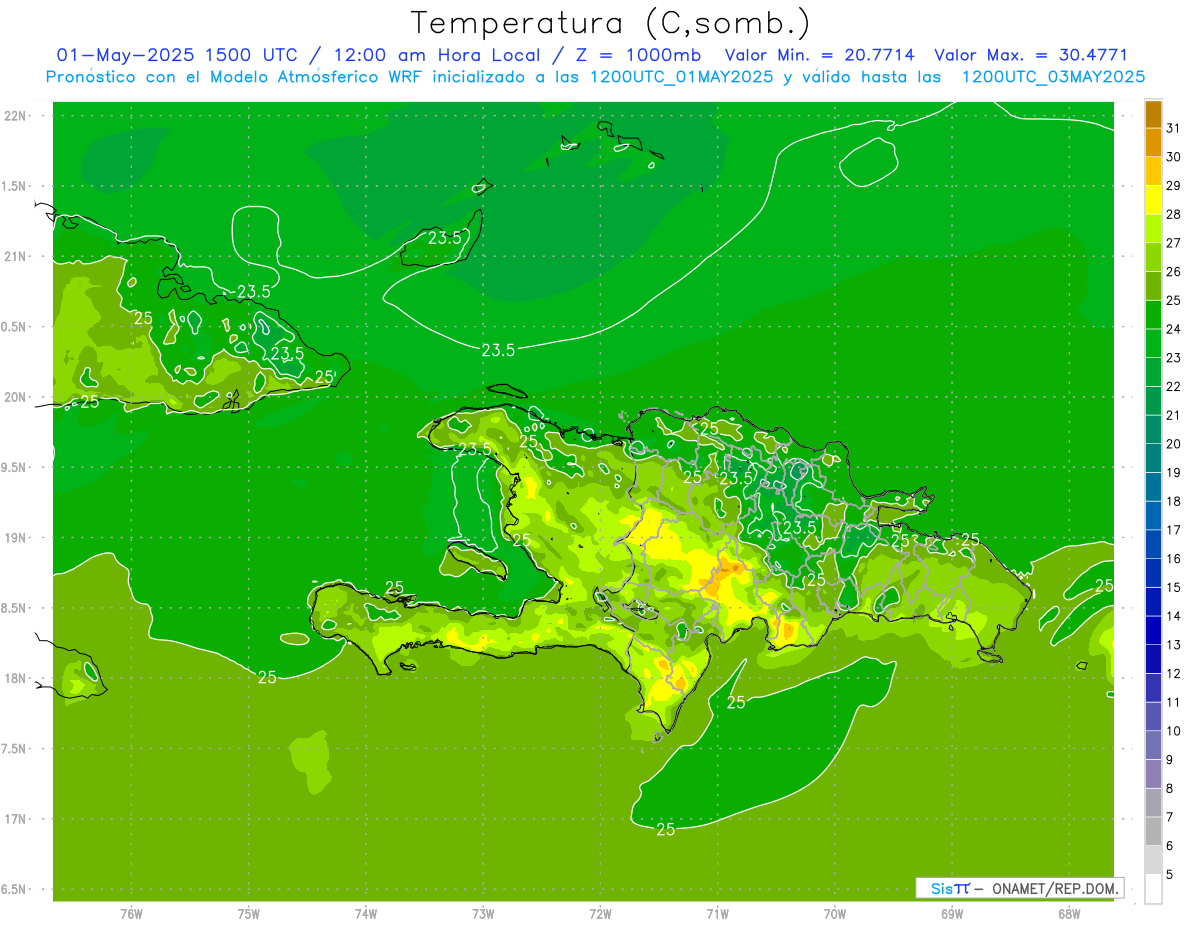The image size is (1200, 927).
Task: Click the 22 label on the color scale
Action: click(1174, 386)
